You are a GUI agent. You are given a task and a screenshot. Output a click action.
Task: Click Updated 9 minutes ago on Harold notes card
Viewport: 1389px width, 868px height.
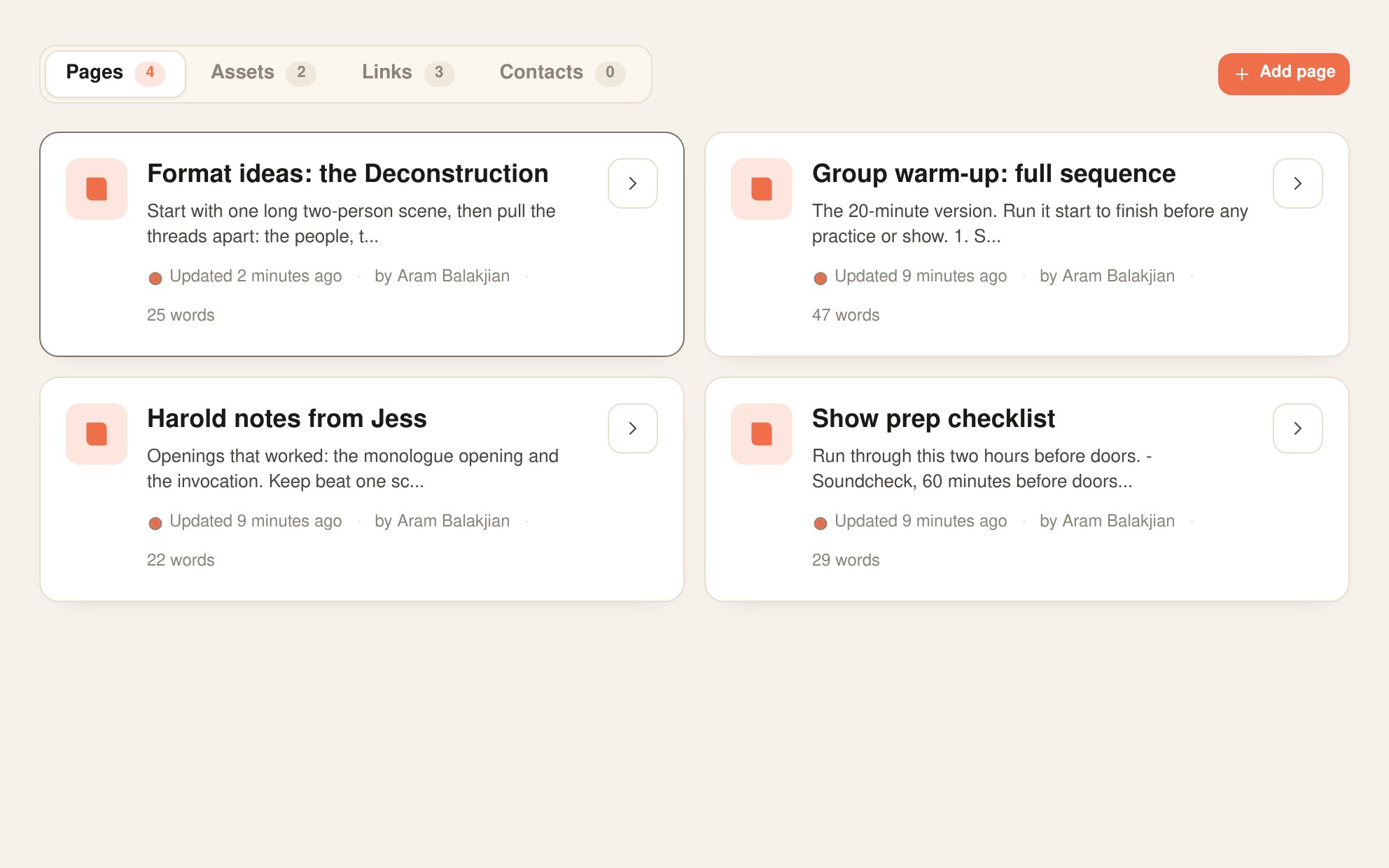256,521
